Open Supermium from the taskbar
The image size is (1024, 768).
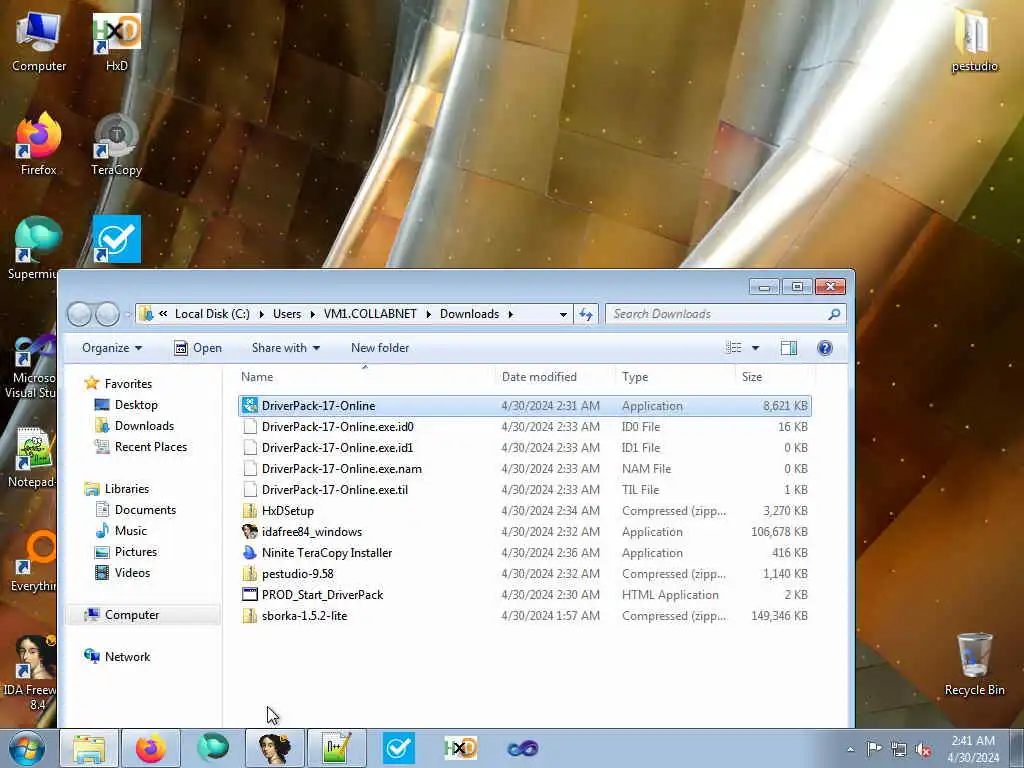tap(213, 748)
